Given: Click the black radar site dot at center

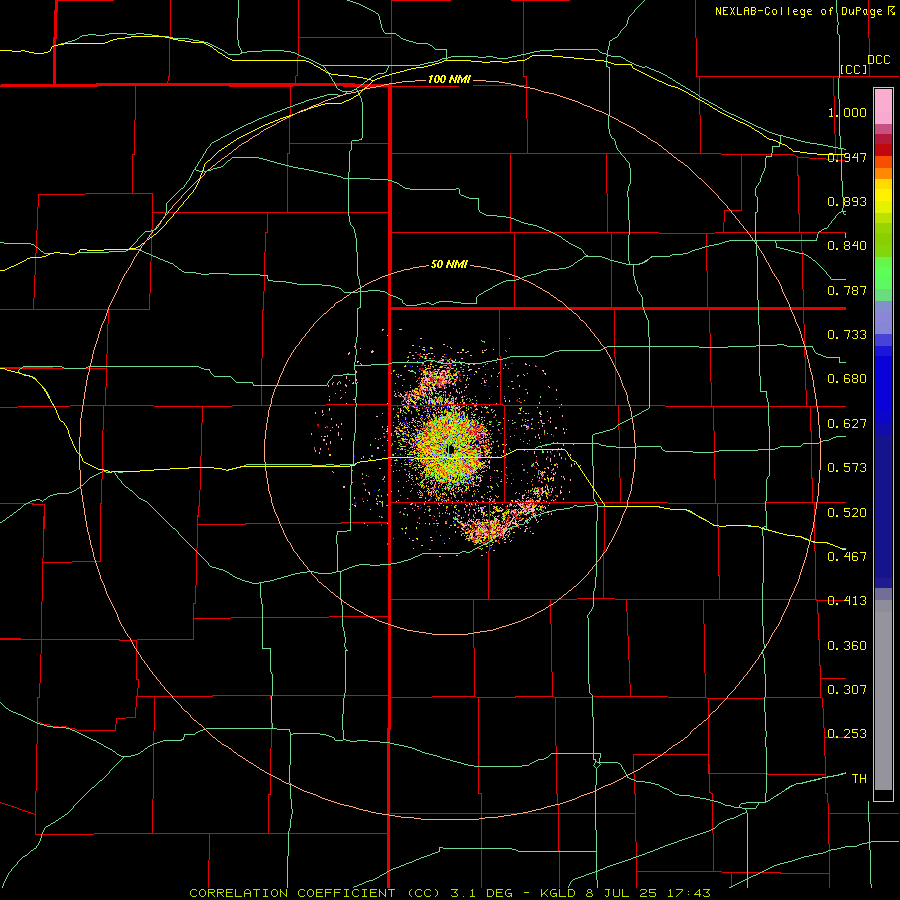Looking at the screenshot, I should point(451,449).
